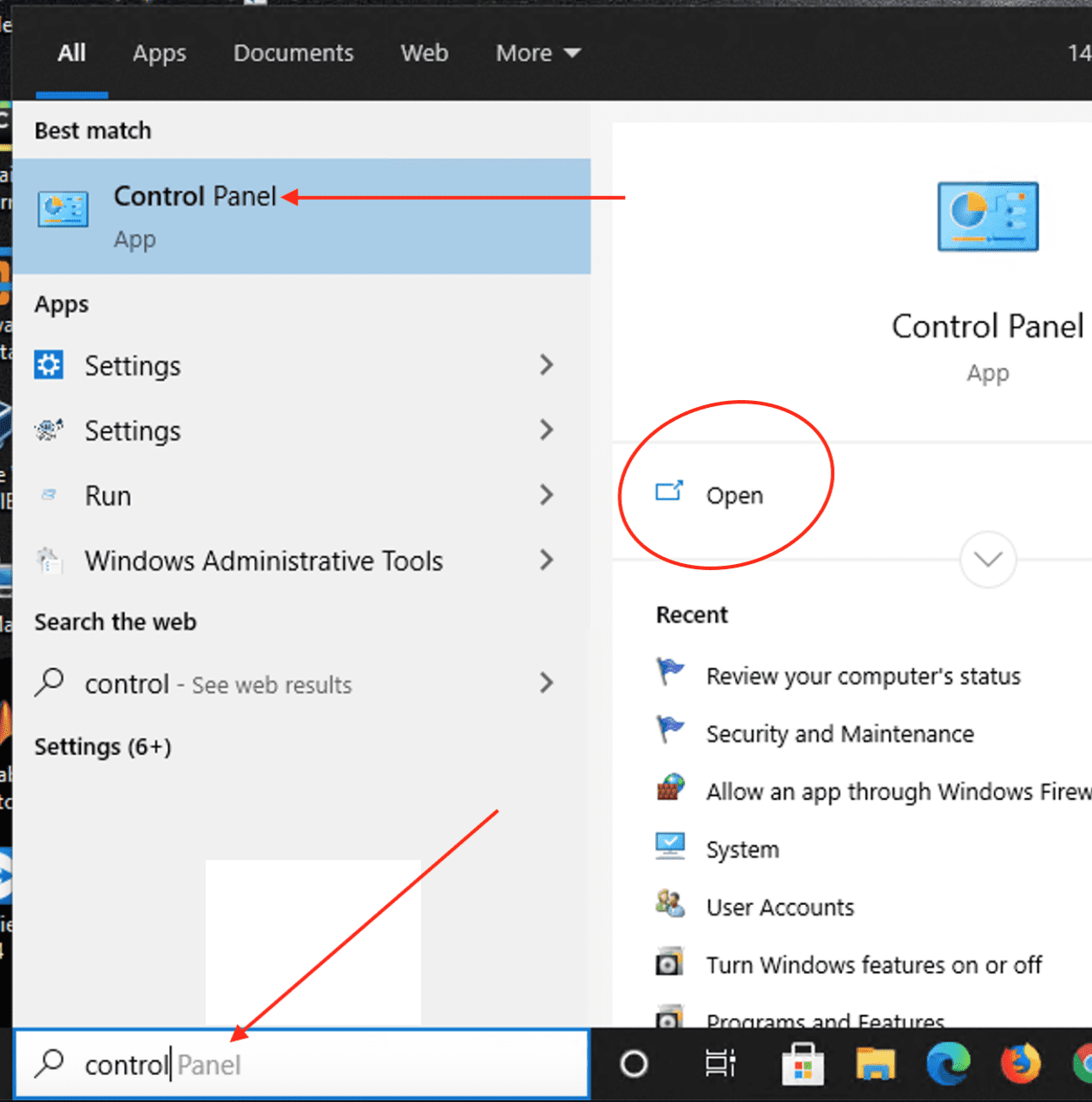This screenshot has width=1092, height=1102.
Task: Select the Control Panel best match result
Action: 301,216
